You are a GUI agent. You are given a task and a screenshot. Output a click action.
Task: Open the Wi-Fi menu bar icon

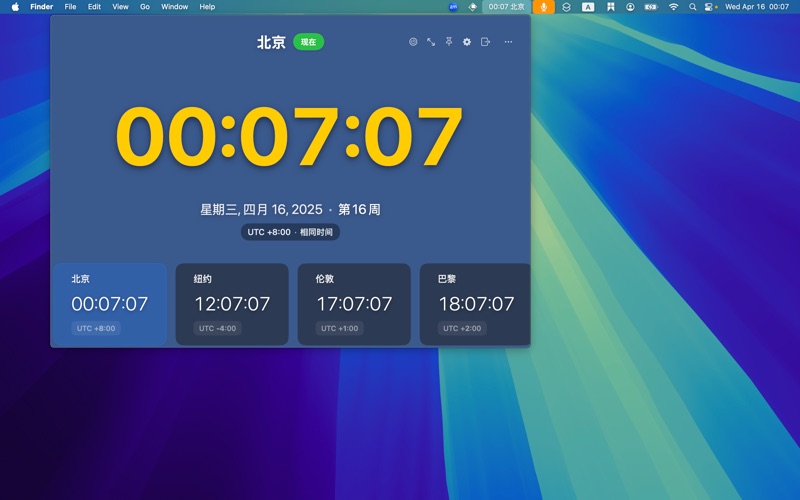[x=673, y=7]
